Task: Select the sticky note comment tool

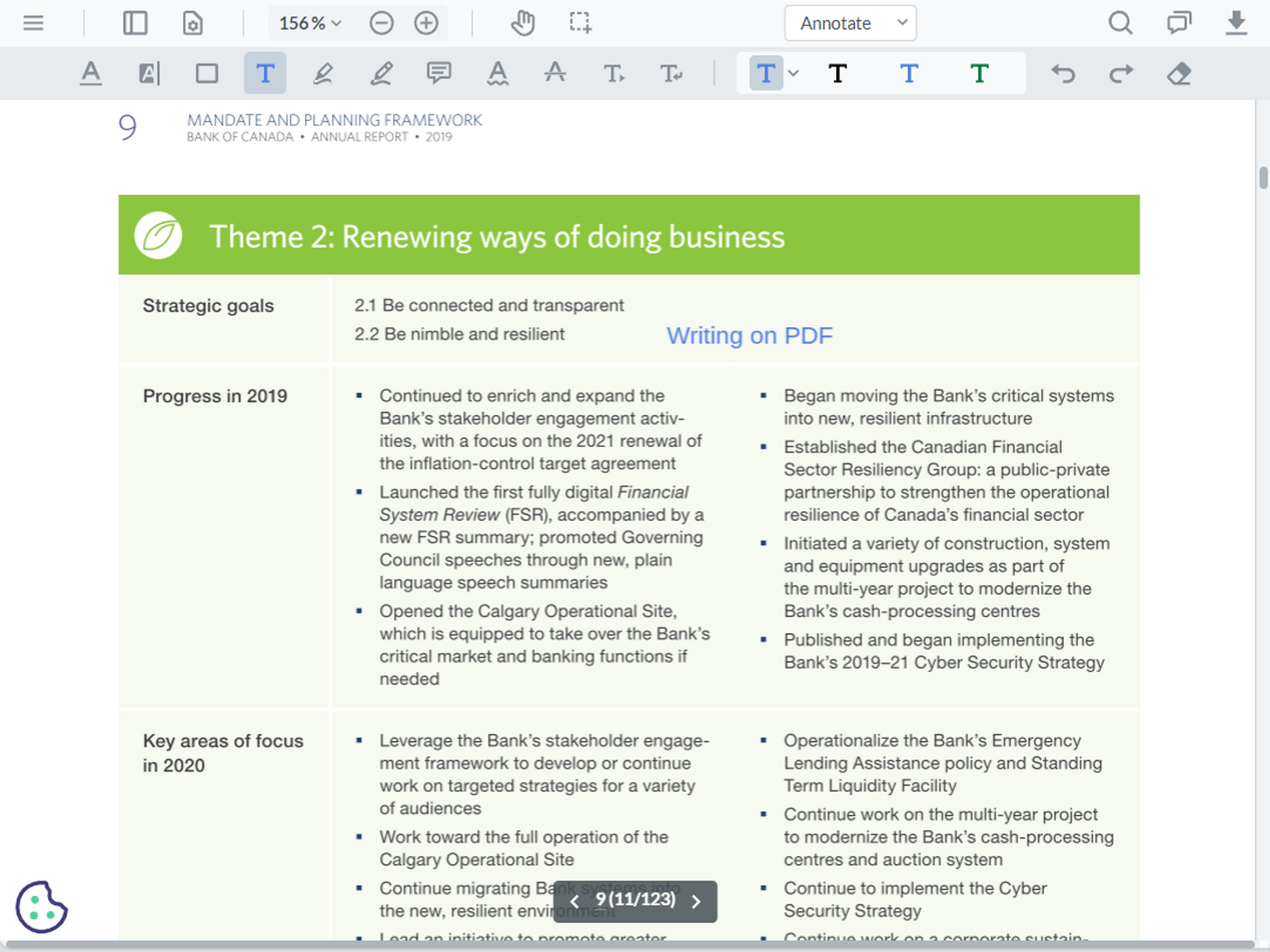Action: (x=439, y=73)
